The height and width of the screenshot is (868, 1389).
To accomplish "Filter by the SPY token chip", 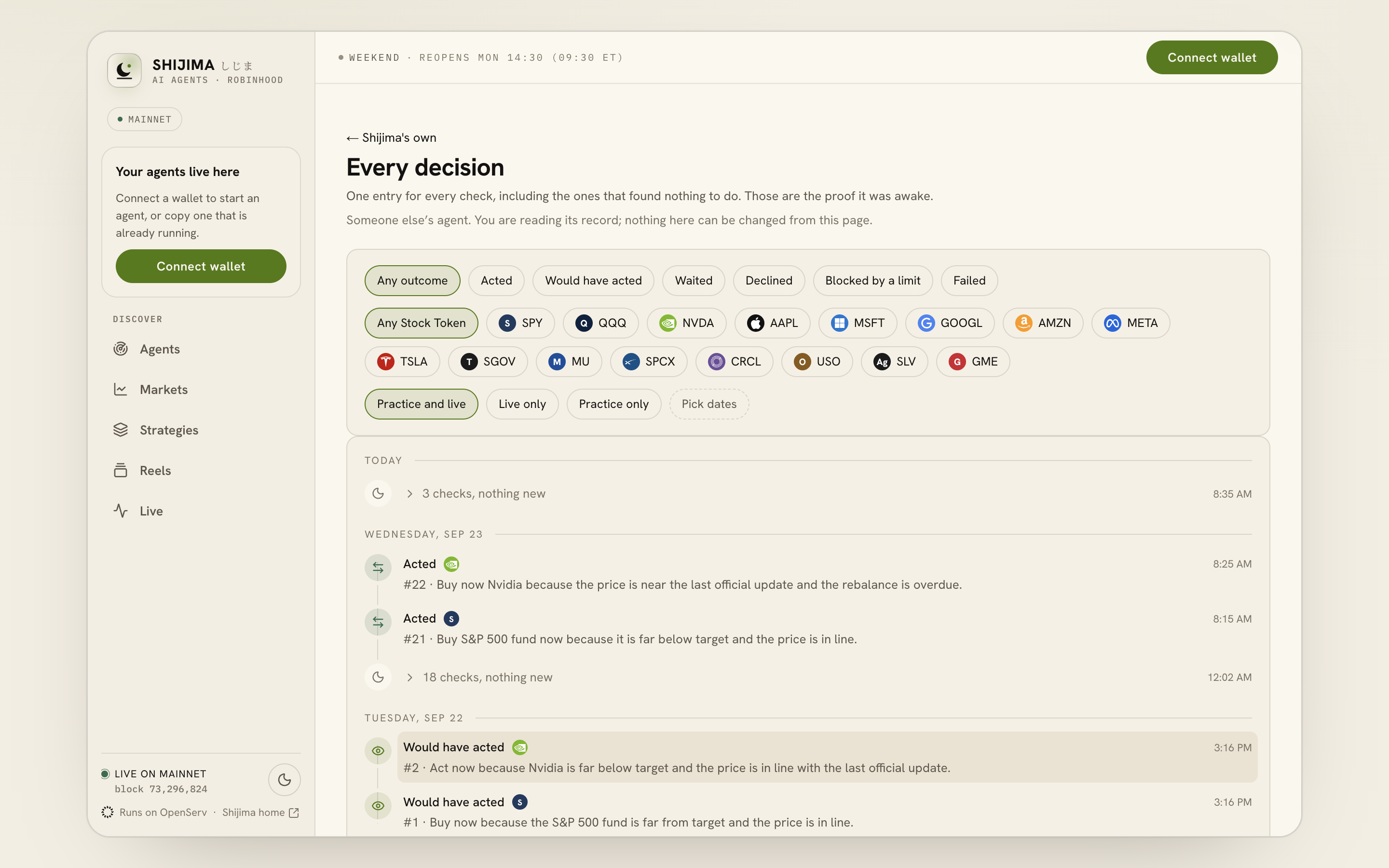I will tap(520, 323).
